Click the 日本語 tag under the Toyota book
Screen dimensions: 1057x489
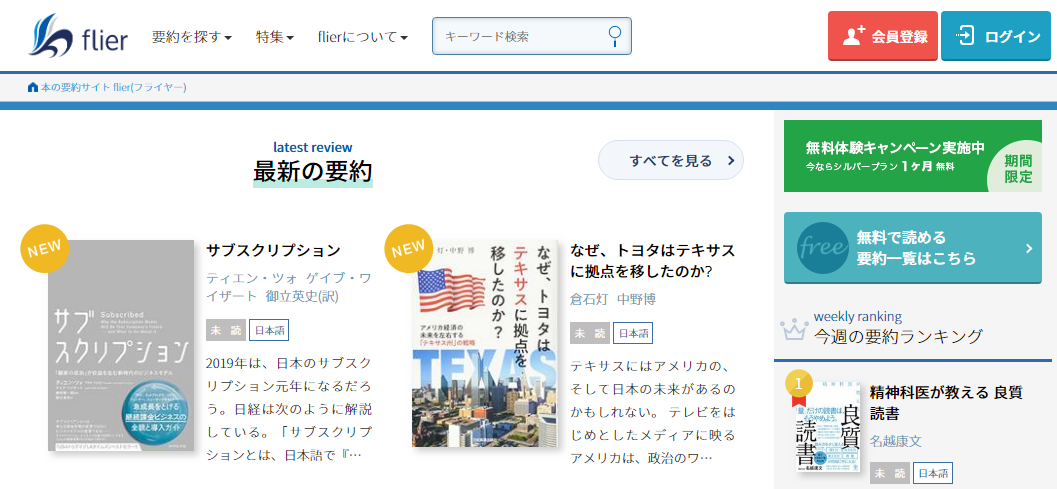(x=633, y=333)
